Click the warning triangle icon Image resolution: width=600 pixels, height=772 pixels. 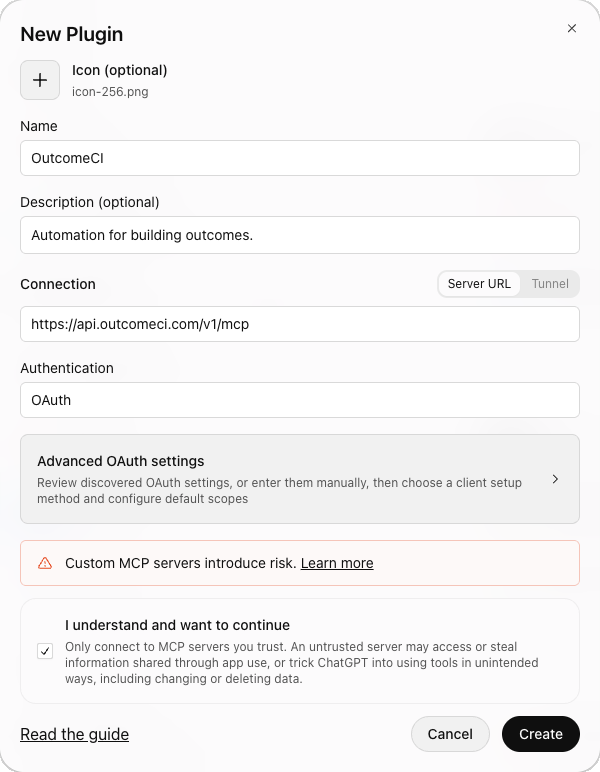point(45,563)
